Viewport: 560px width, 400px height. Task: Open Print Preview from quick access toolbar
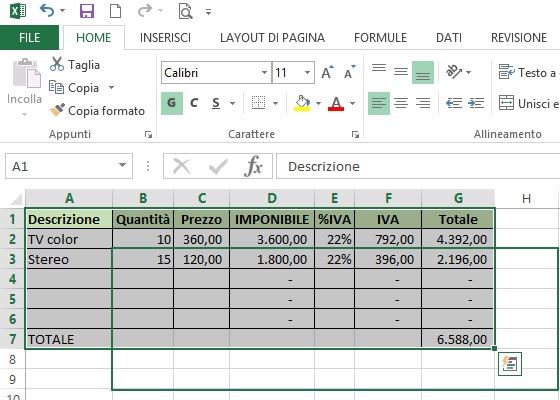186,11
